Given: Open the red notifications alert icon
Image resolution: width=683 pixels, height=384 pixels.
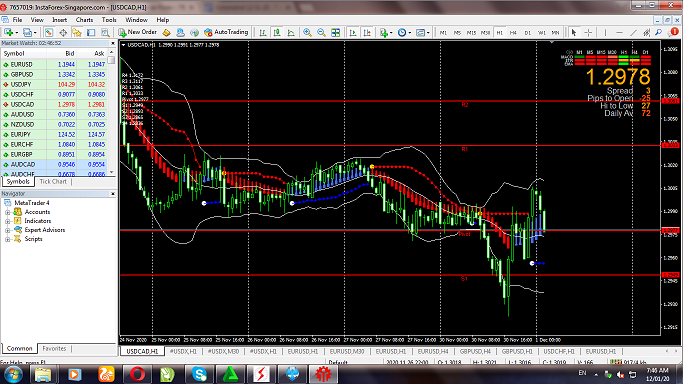Looking at the screenshot, I should click(674, 32).
